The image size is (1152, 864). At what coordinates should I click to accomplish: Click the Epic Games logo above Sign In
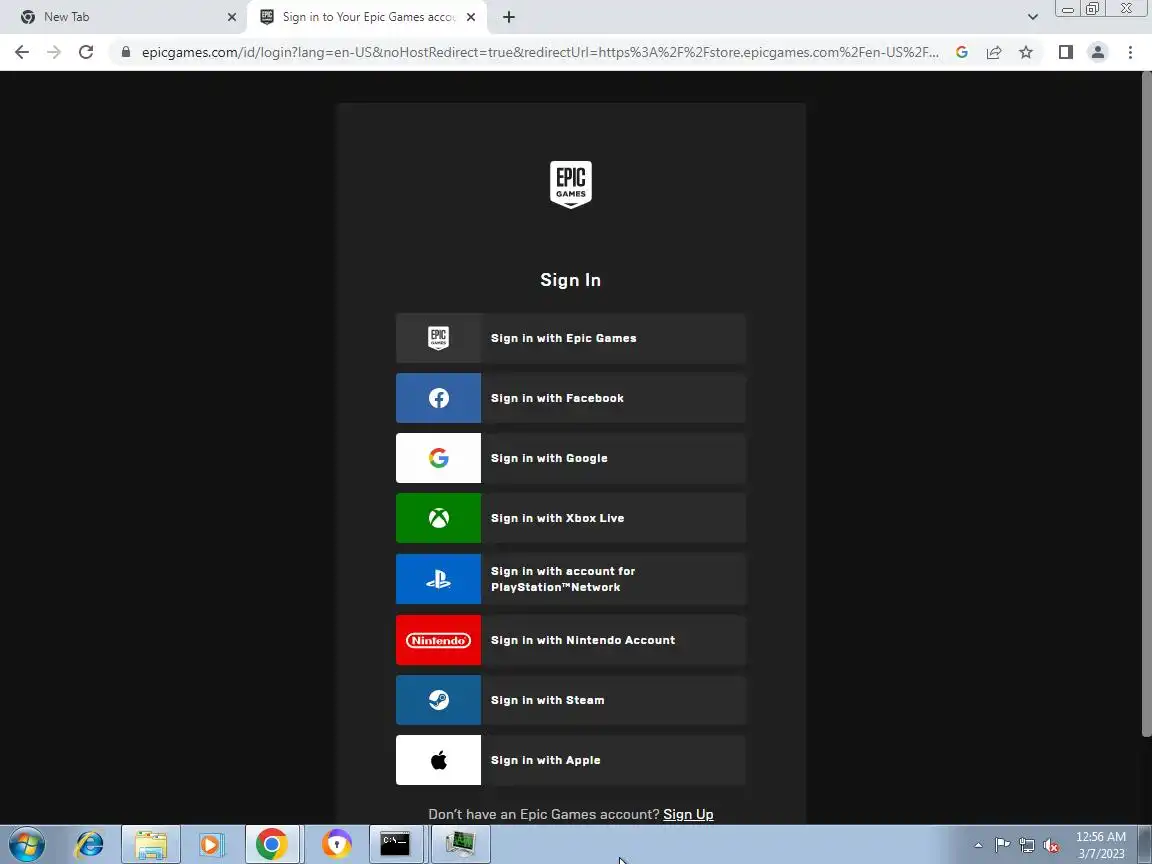coord(571,184)
